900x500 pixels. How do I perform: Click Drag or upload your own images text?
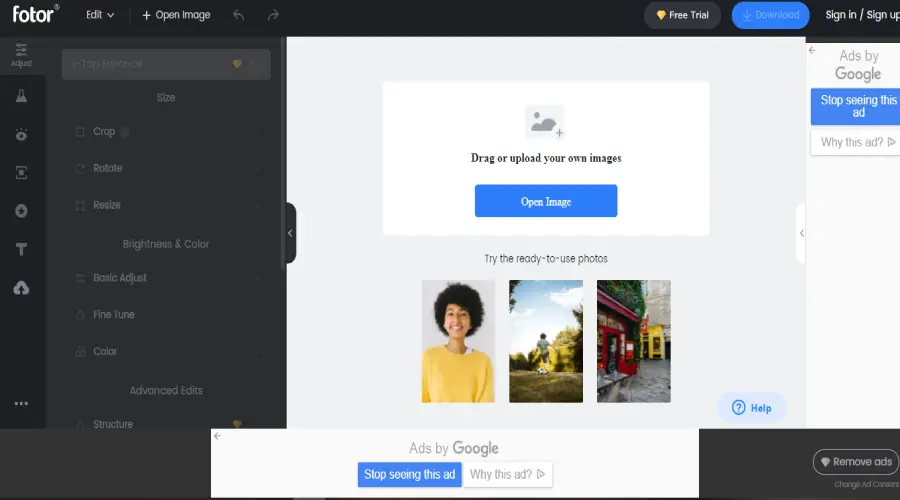pos(546,158)
